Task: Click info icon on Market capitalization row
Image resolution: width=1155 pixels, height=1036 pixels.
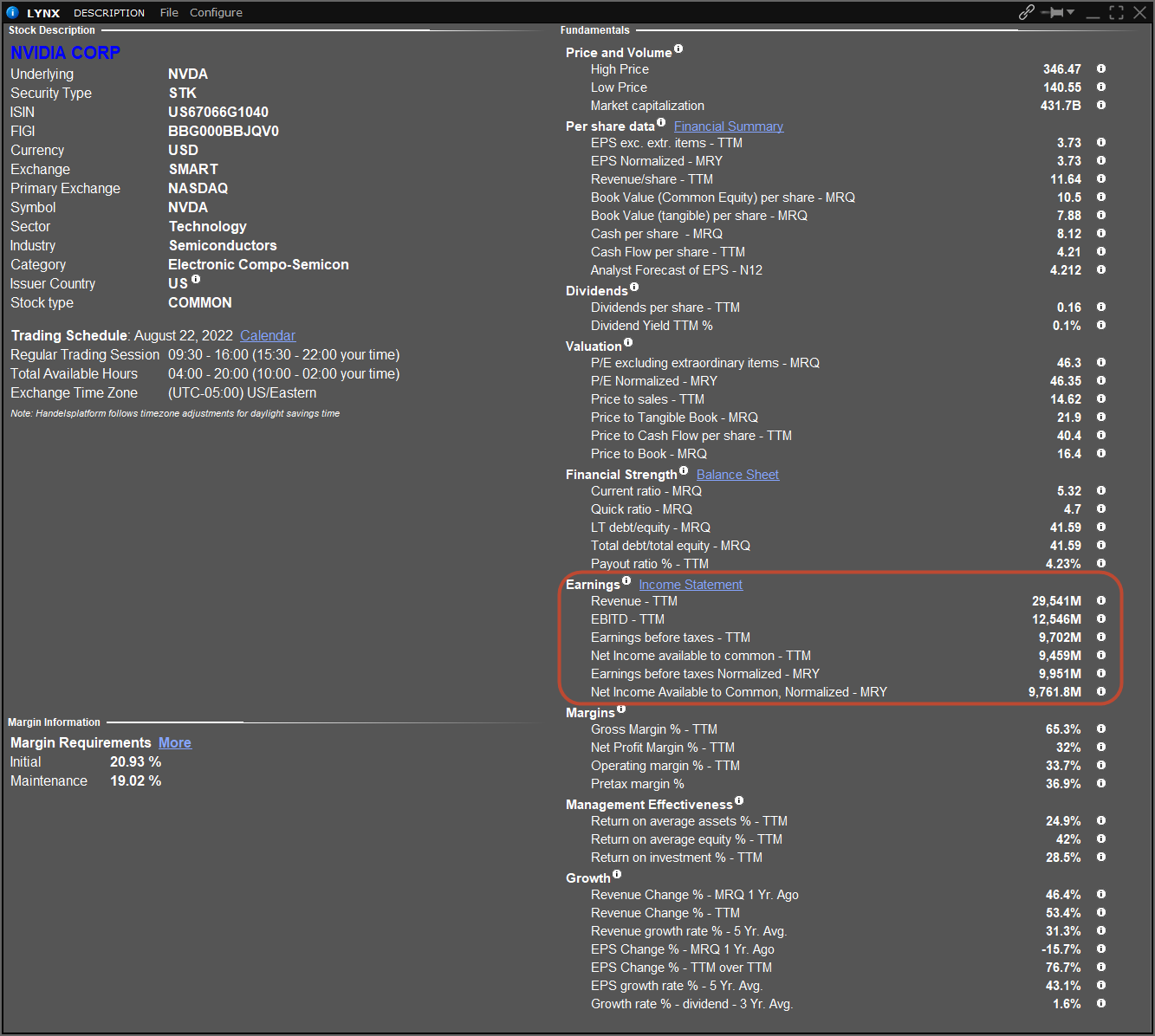Action: (1101, 105)
